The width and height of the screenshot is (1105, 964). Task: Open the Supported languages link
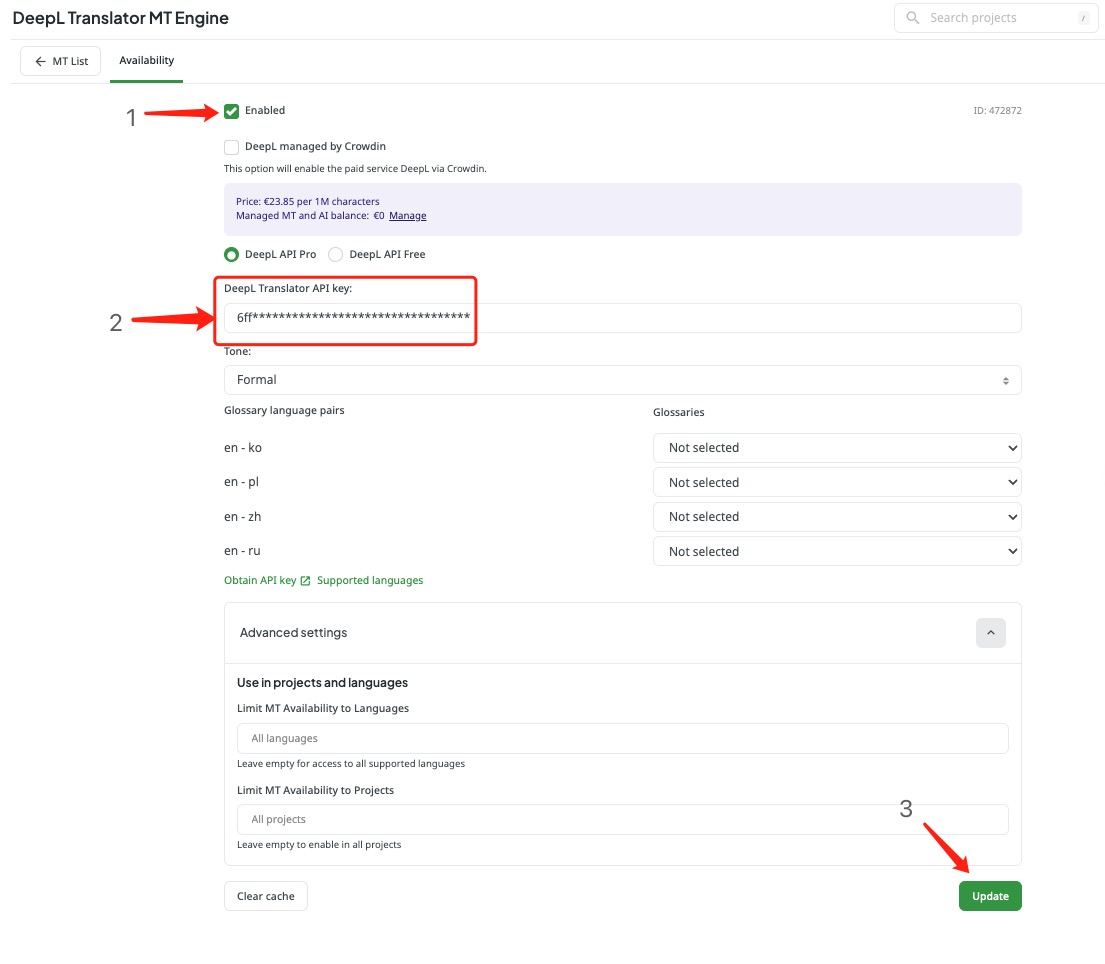(370, 581)
